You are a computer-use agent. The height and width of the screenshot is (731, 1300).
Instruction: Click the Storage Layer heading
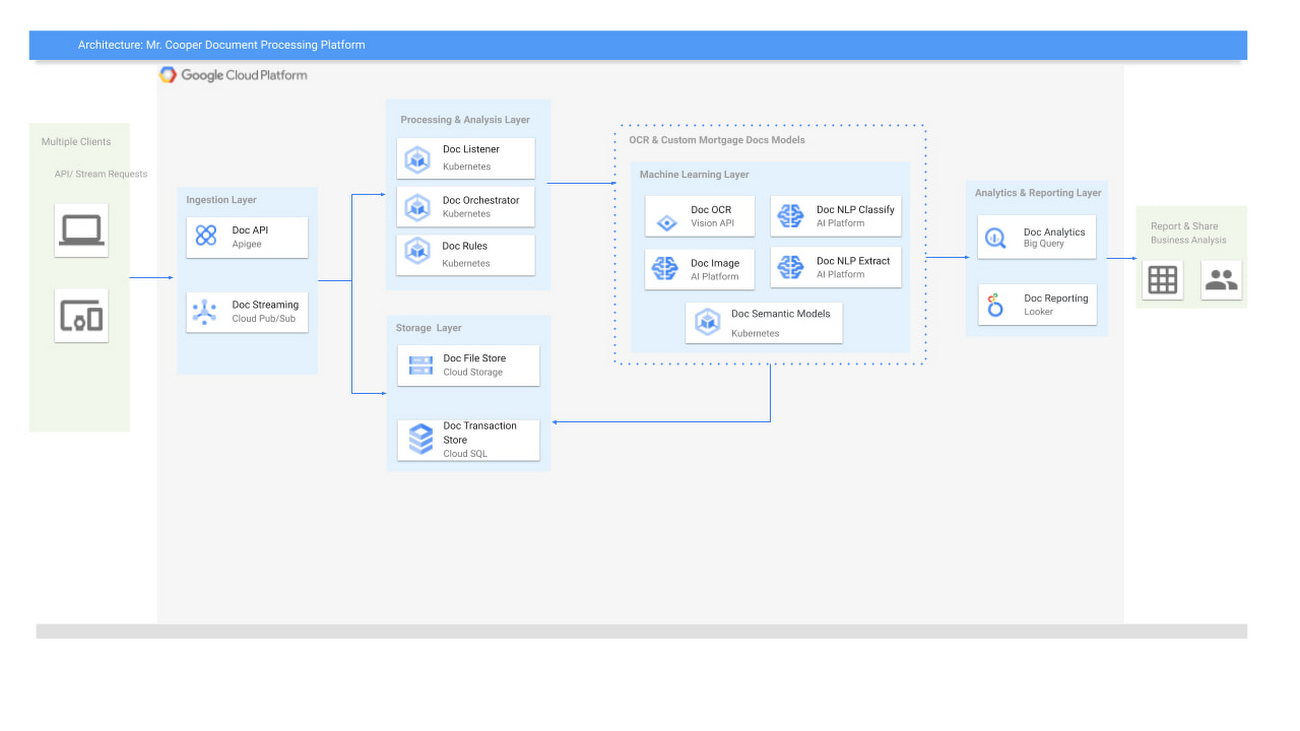(x=429, y=328)
